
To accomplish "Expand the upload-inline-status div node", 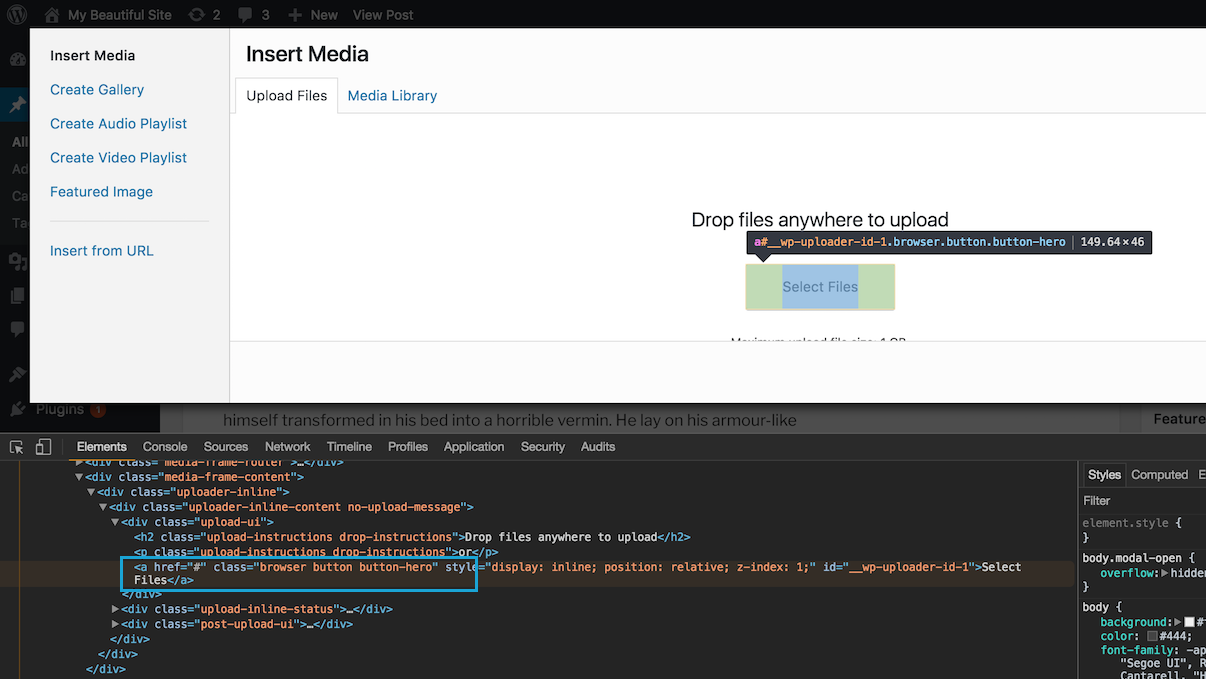I will point(115,609).
